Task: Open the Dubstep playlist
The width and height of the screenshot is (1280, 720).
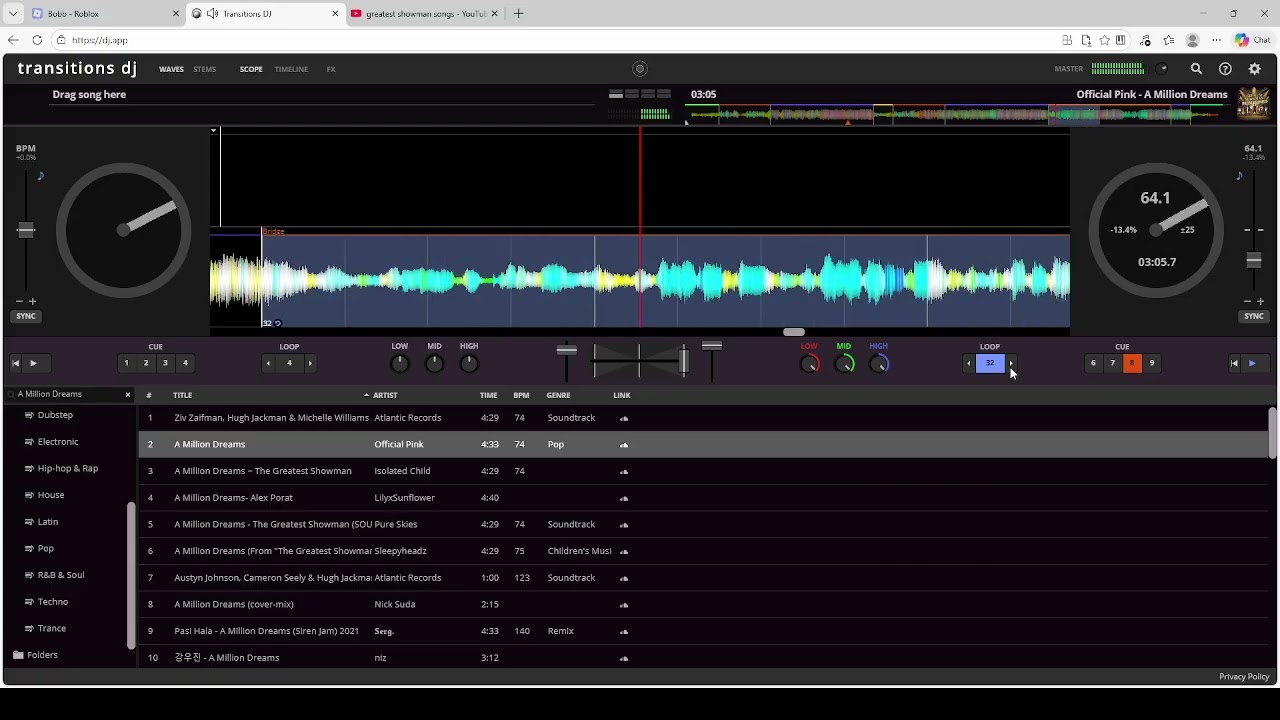Action: (x=55, y=415)
